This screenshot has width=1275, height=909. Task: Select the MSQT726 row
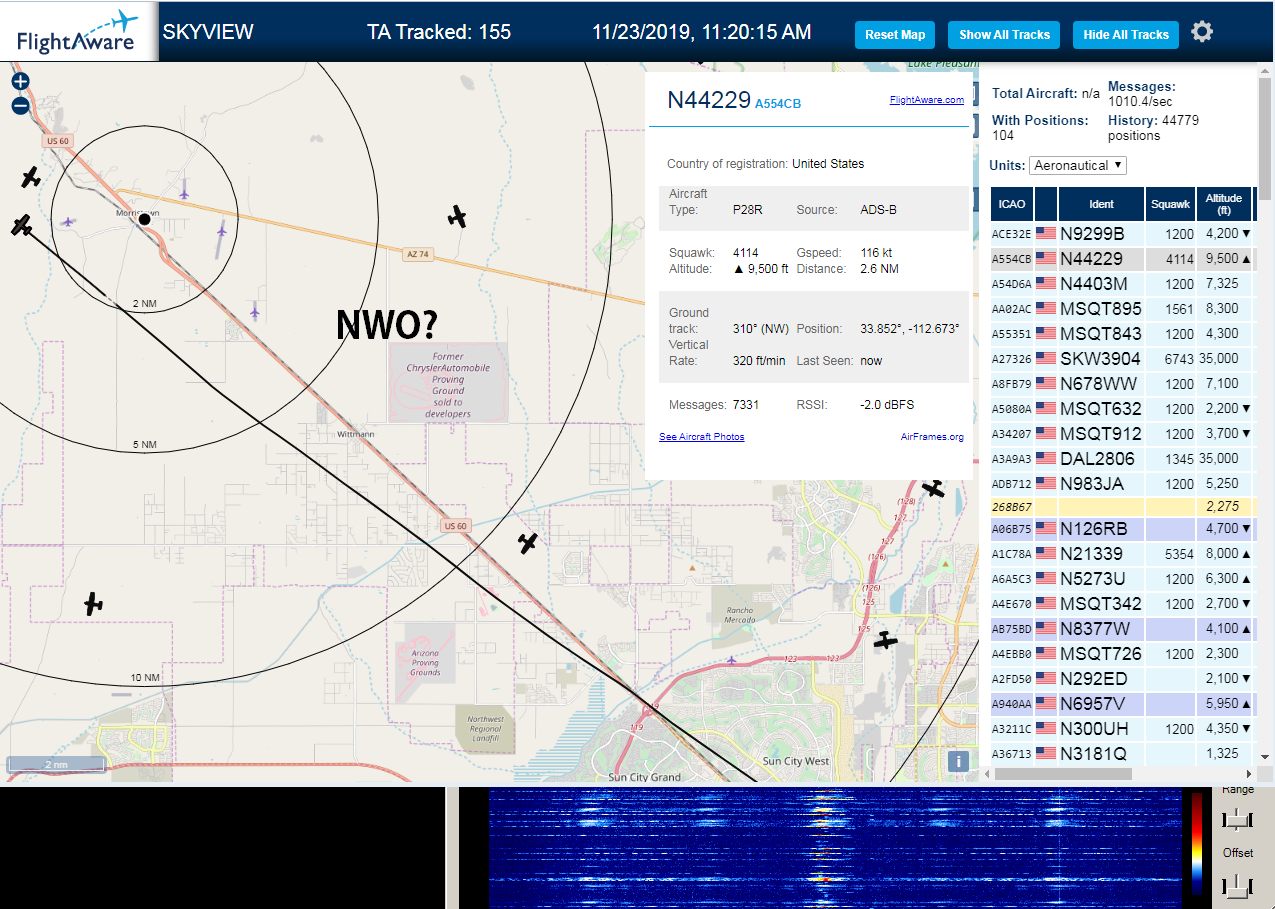(1121, 653)
